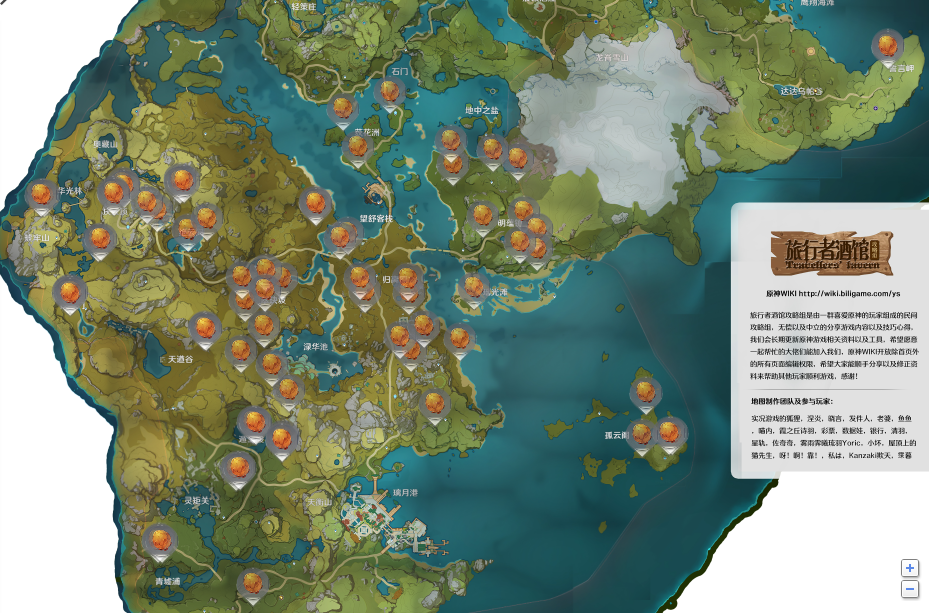
Task: Click the southernmost marker at the map's bottom edge
Action: 252,585
